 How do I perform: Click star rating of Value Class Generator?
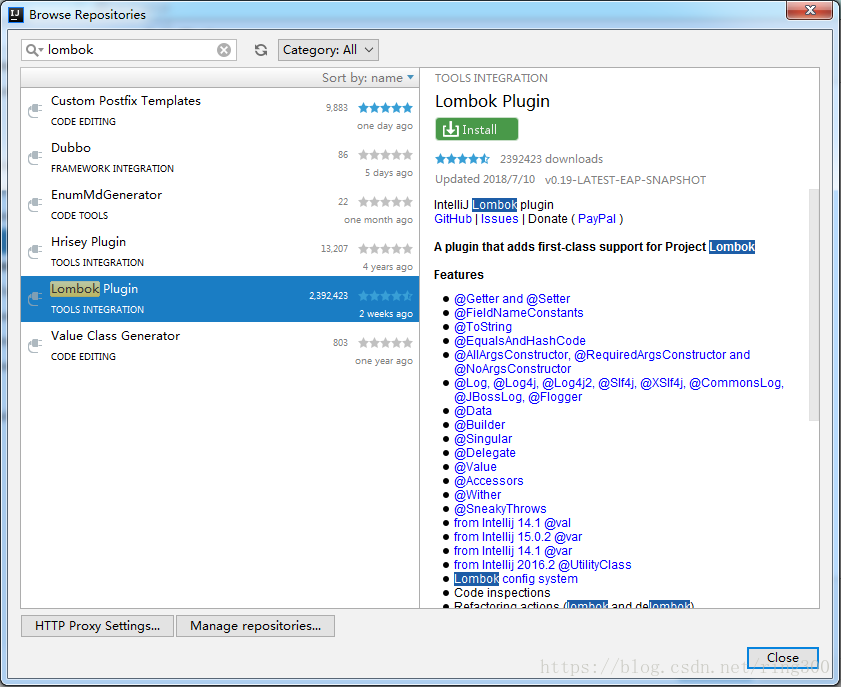pos(385,343)
